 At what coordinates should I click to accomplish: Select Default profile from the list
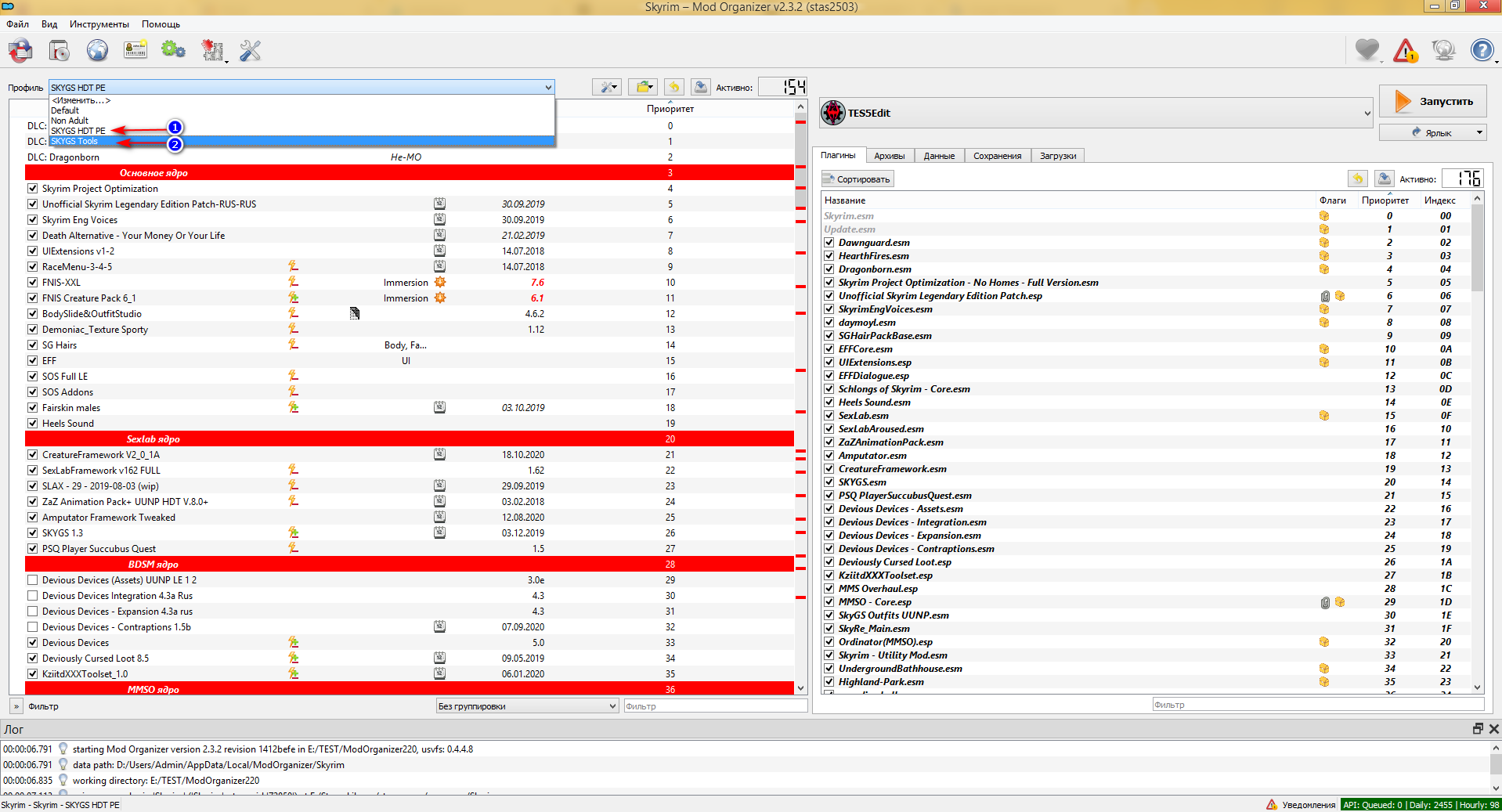coord(65,110)
